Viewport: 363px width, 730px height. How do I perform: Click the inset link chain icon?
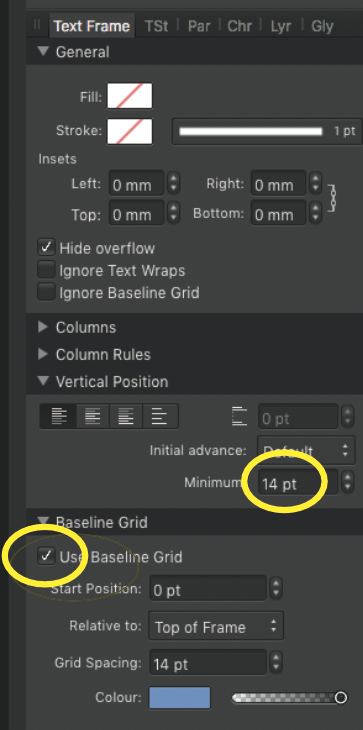(x=332, y=199)
